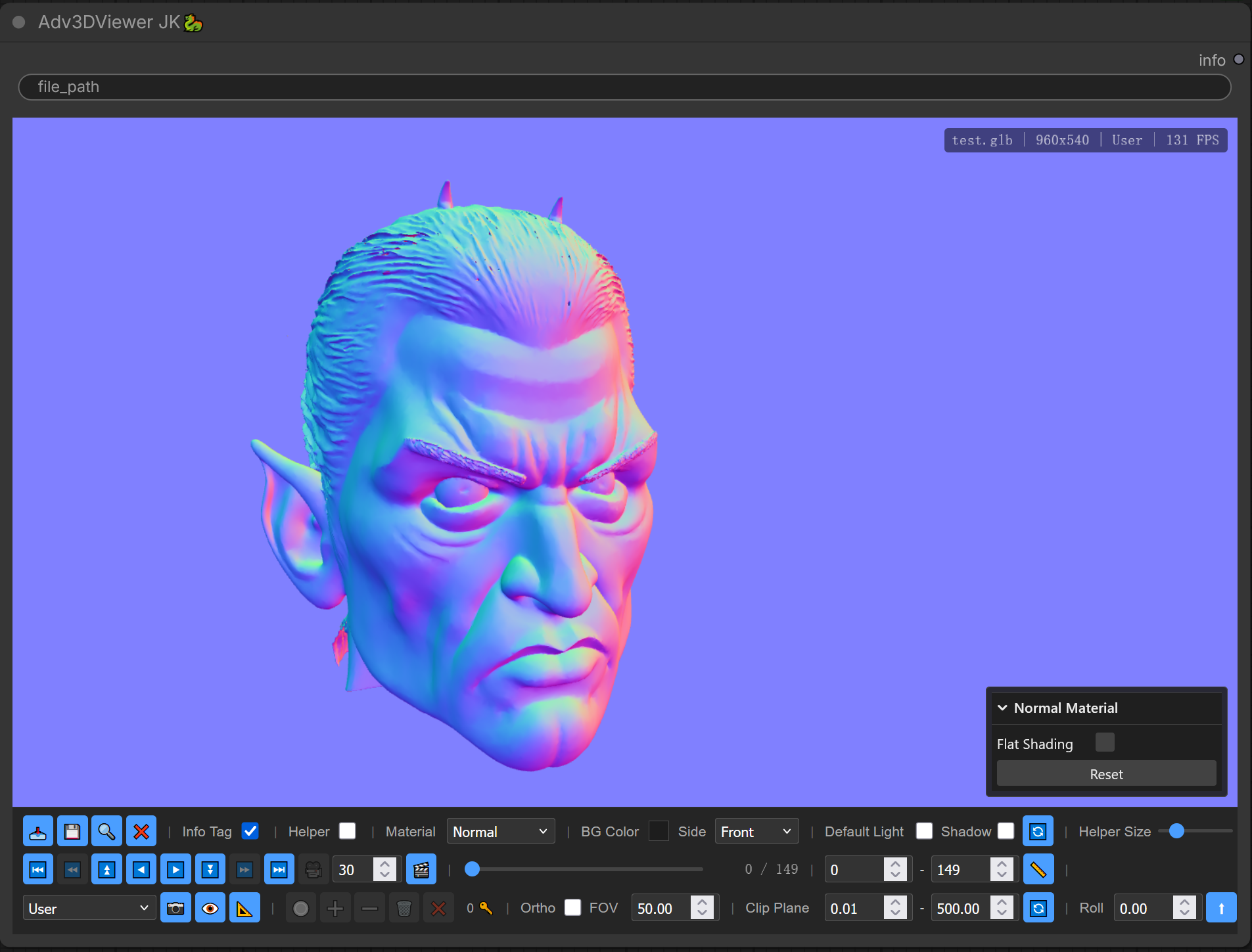Jump to the first frame
Screen dimensions: 1252x952
pyautogui.click(x=38, y=870)
